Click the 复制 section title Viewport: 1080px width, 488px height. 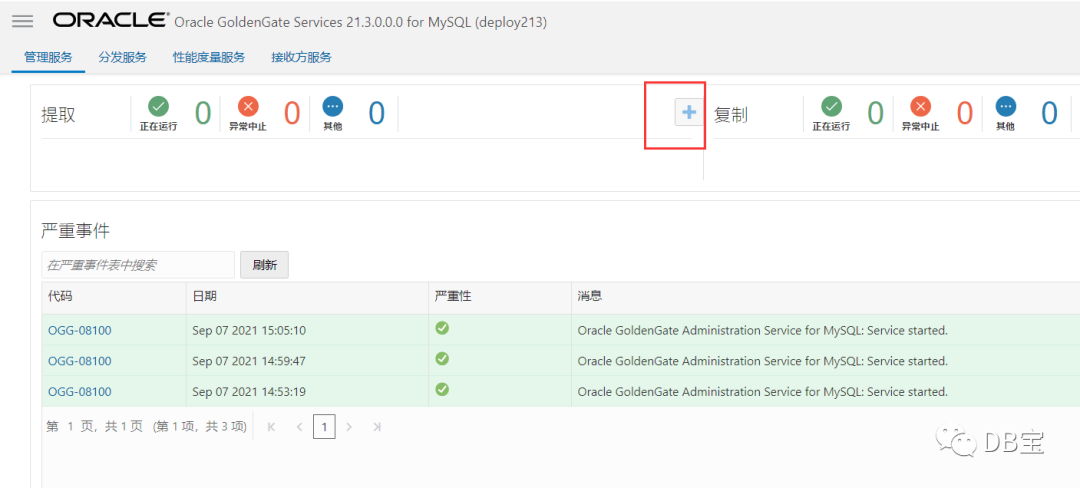pos(731,114)
